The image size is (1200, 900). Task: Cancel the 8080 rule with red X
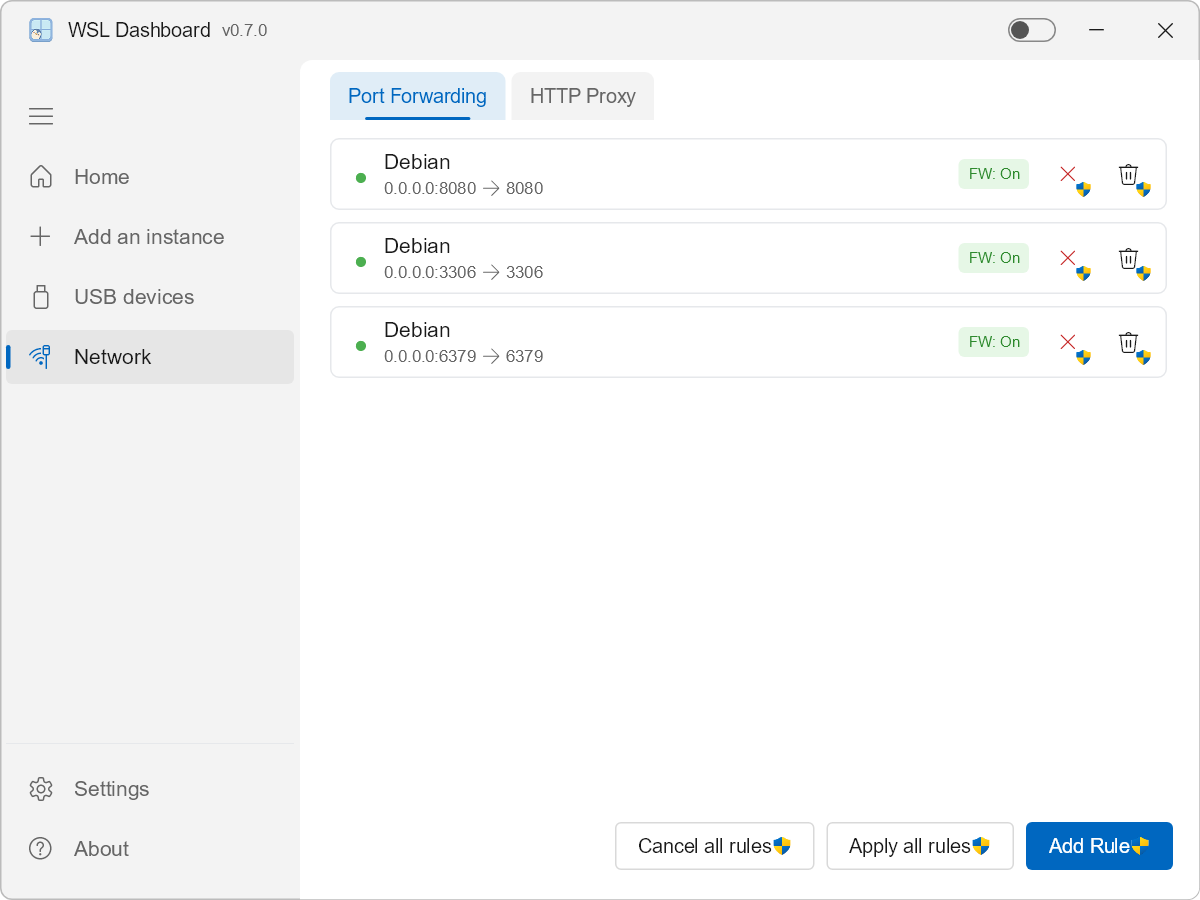[x=1070, y=173]
